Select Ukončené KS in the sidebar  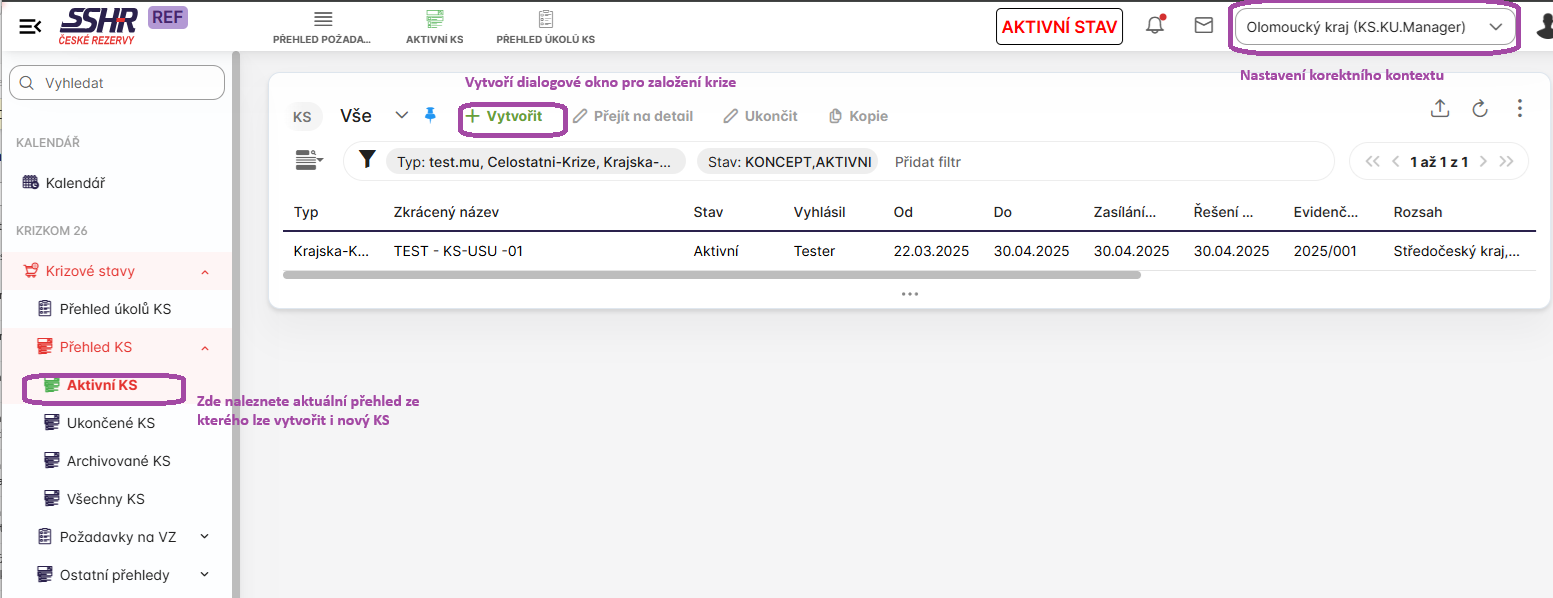point(110,423)
